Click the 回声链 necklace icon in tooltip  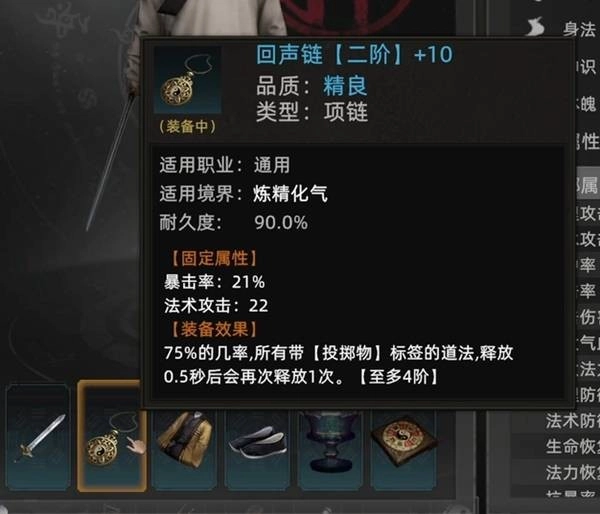188,80
